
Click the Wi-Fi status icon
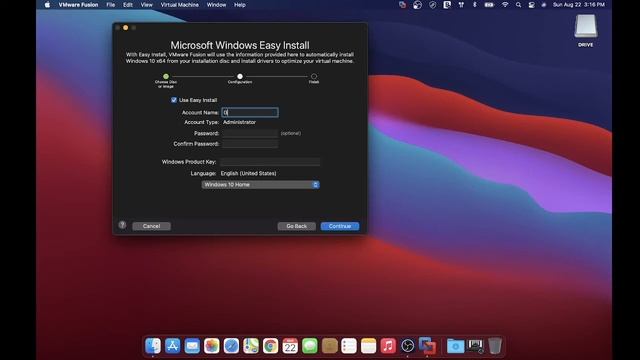[x=505, y=5]
